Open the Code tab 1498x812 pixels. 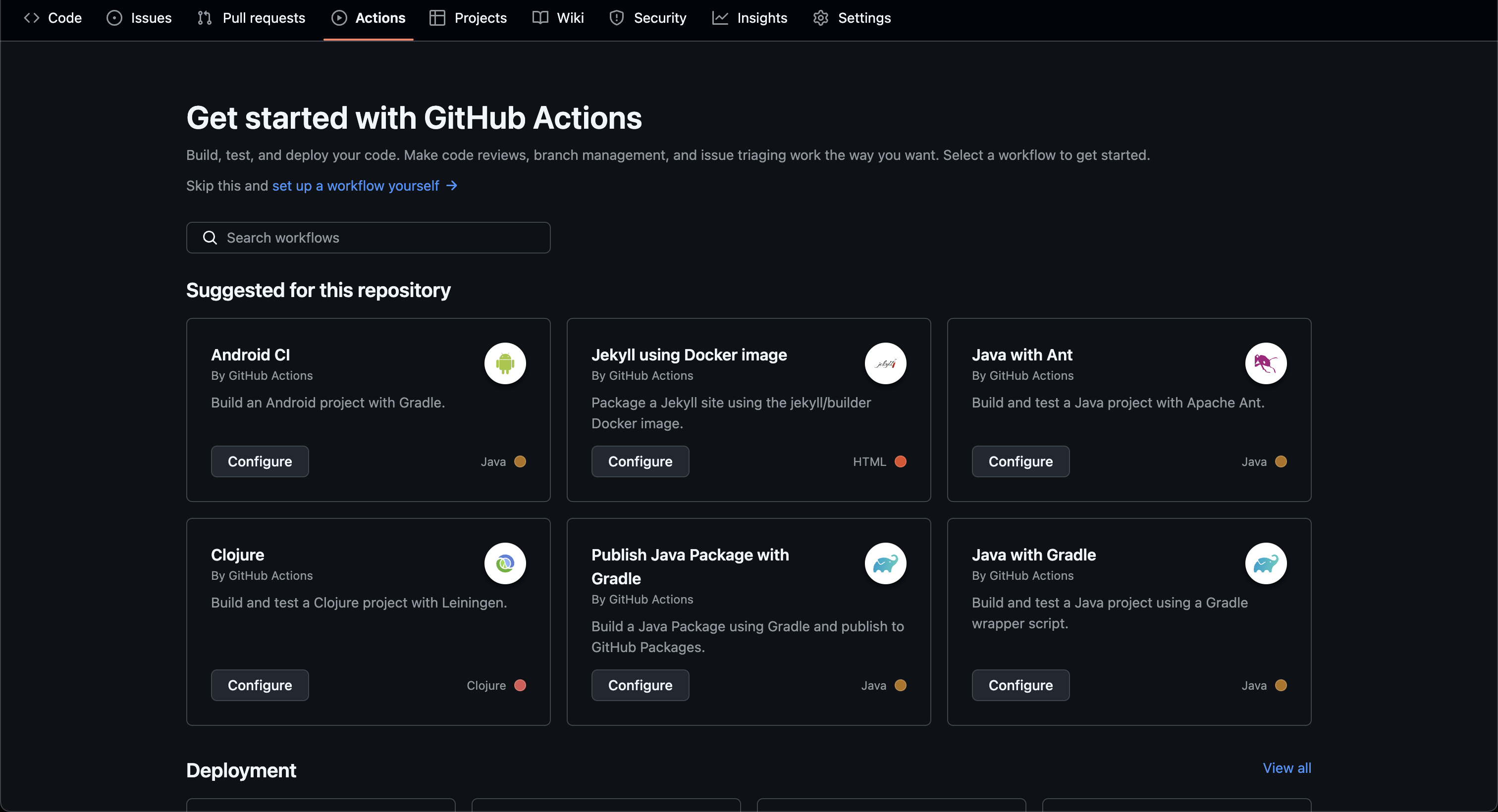[53, 18]
